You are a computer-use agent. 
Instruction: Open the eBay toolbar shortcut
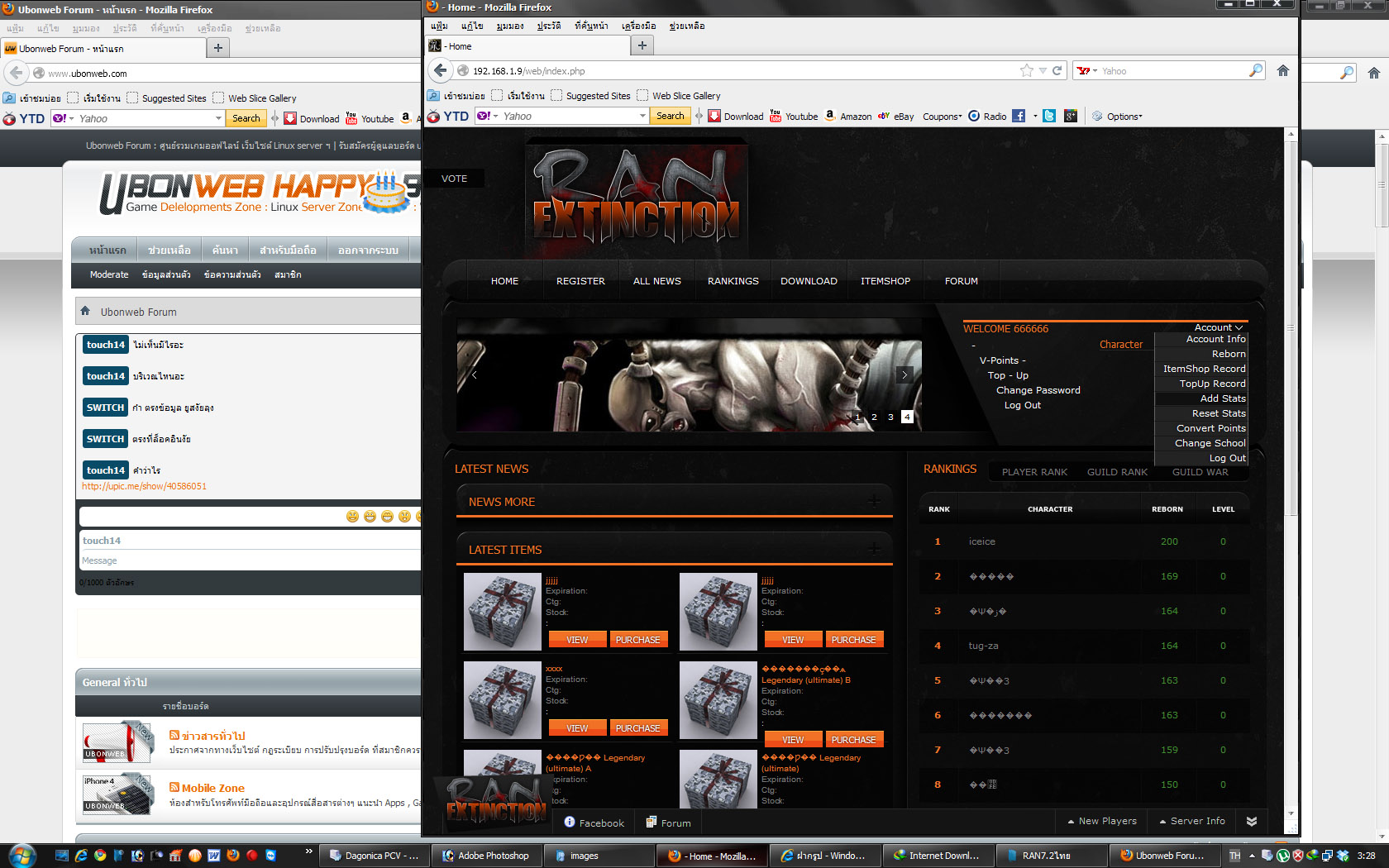(x=896, y=117)
